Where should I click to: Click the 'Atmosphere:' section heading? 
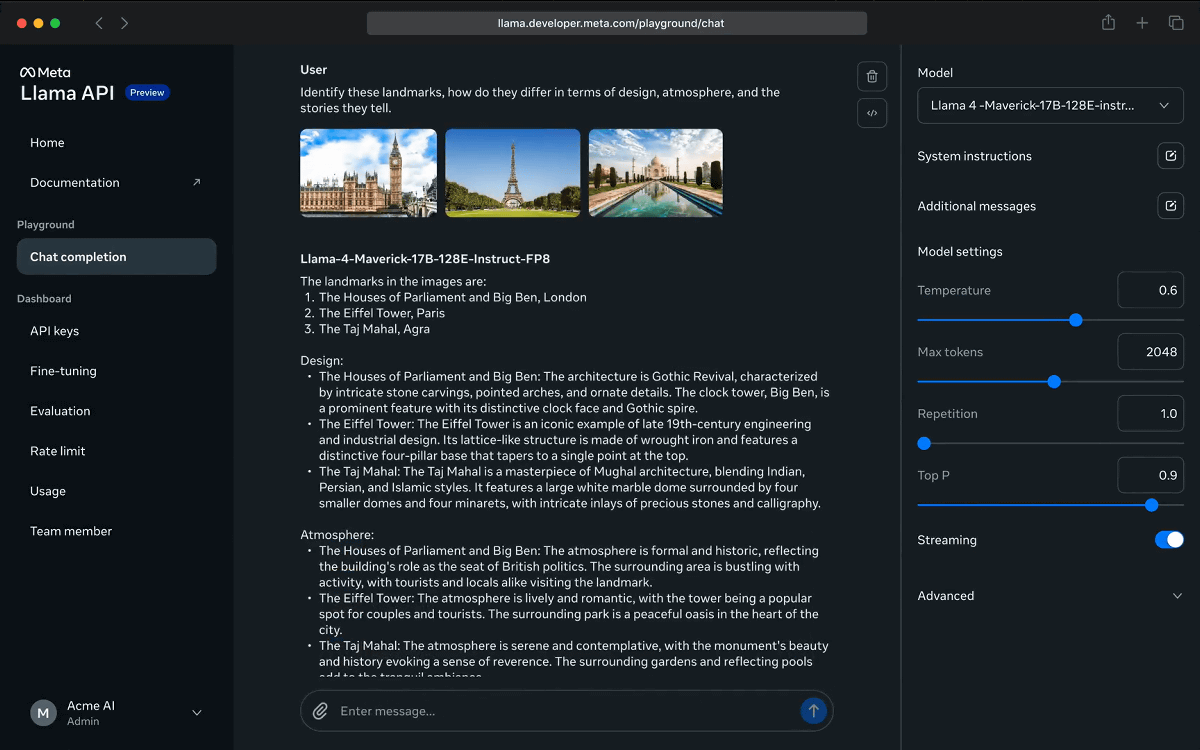(337, 535)
